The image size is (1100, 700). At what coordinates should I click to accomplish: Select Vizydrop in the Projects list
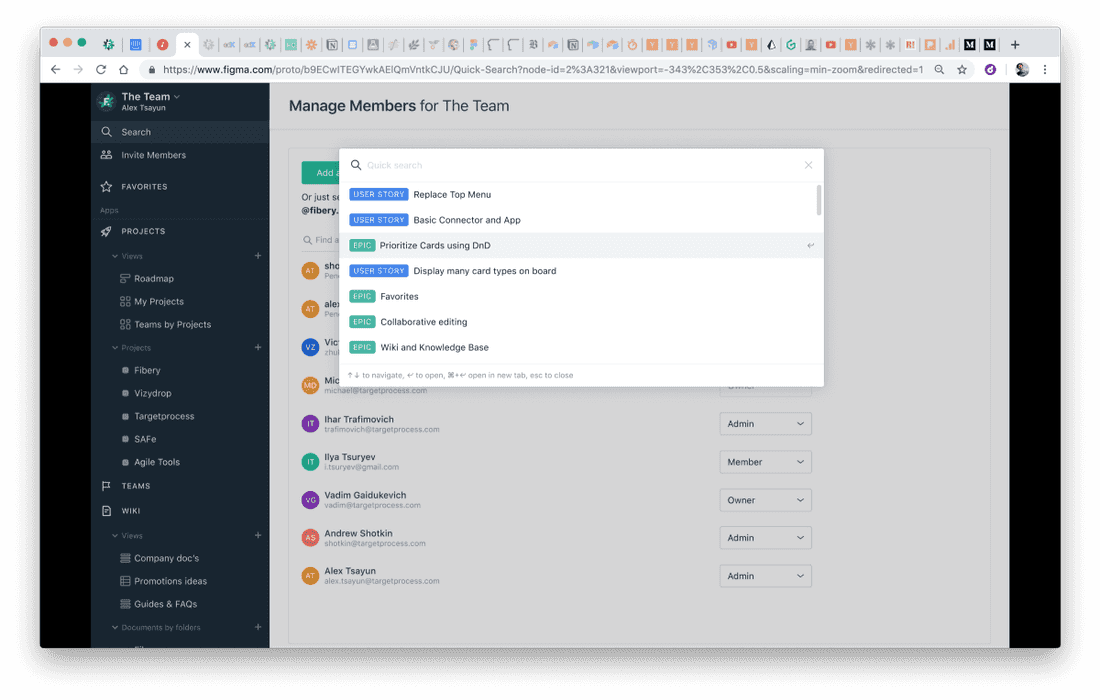click(x=153, y=393)
